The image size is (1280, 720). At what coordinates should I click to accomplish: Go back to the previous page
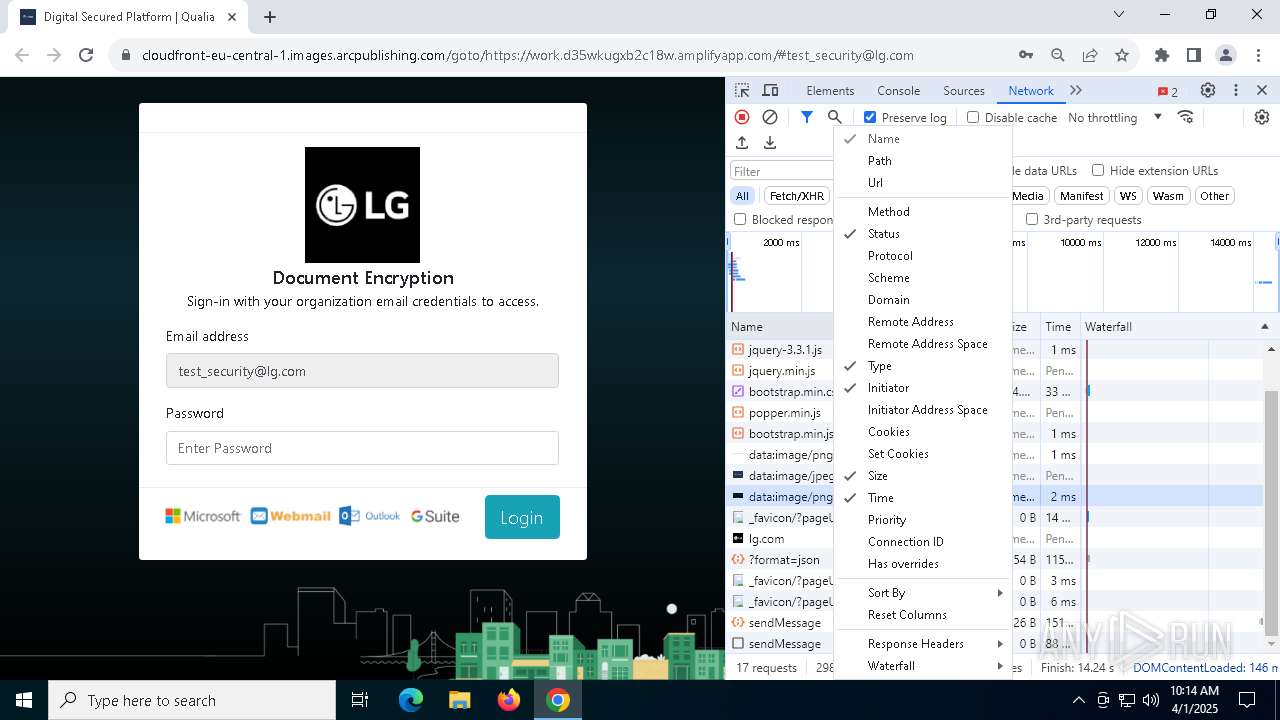tap(23, 55)
